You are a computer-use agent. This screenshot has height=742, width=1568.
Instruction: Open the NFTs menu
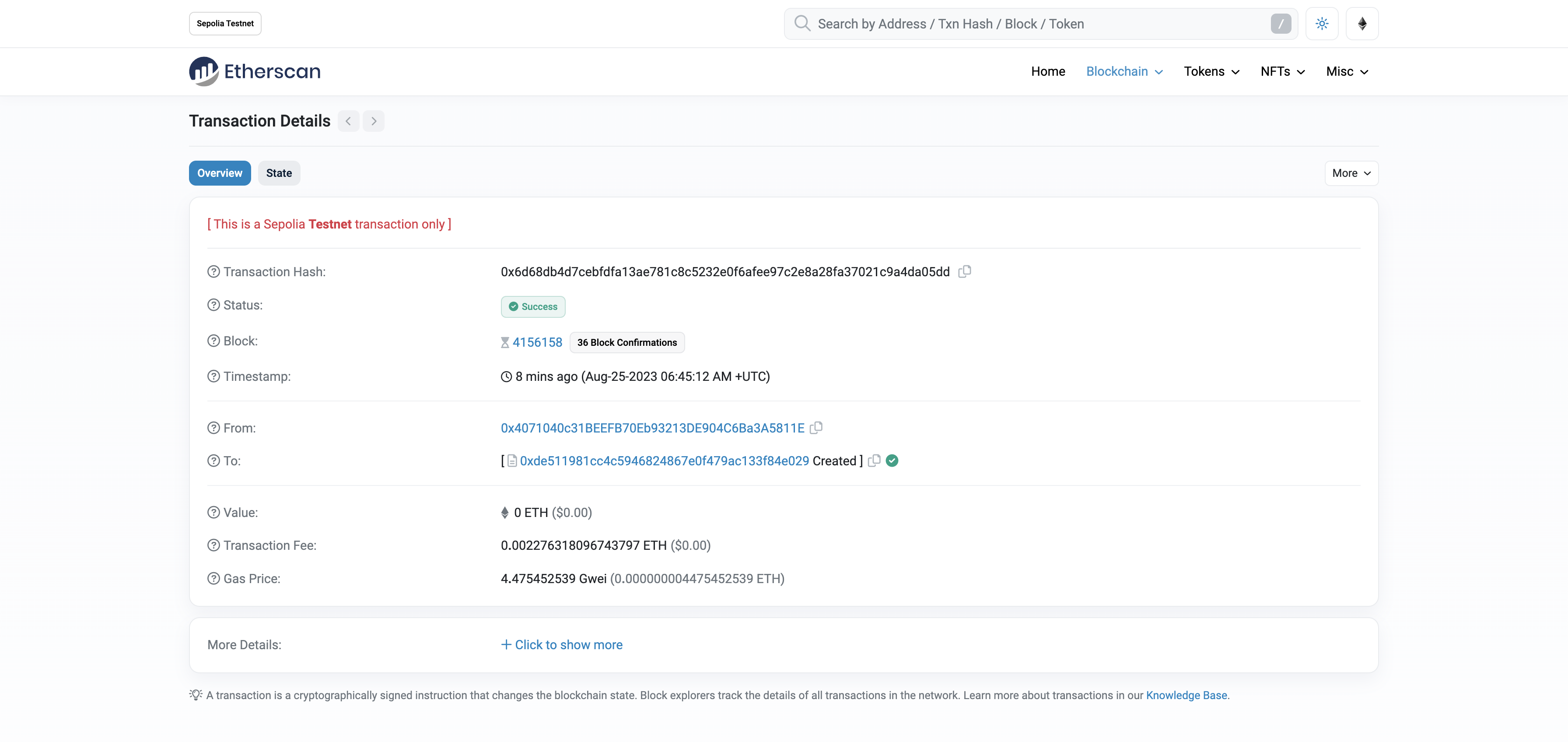[1282, 71]
